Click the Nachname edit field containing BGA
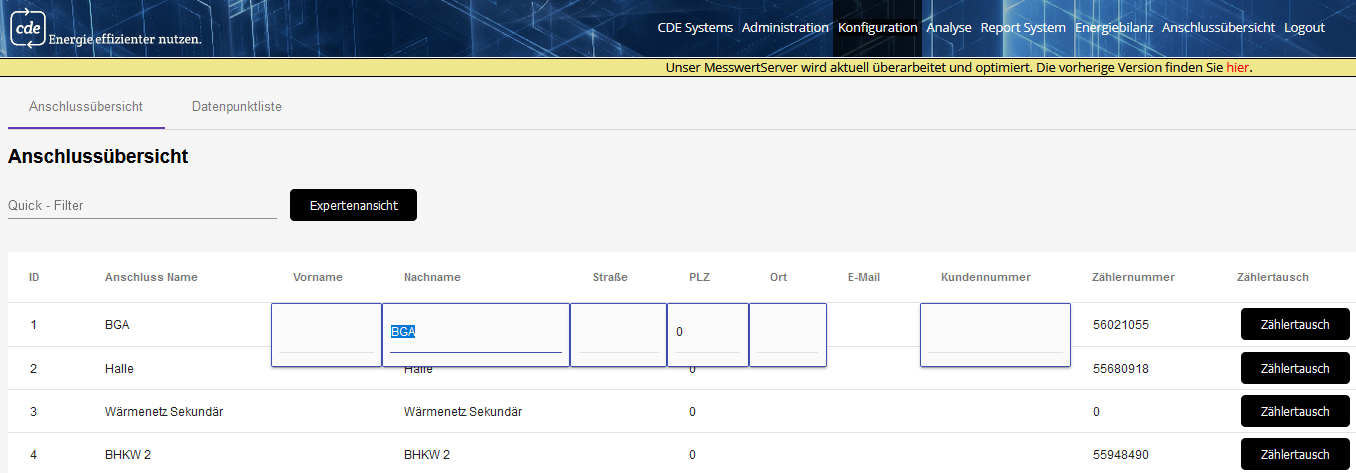Viewport: 1356px width, 473px height. (475, 333)
